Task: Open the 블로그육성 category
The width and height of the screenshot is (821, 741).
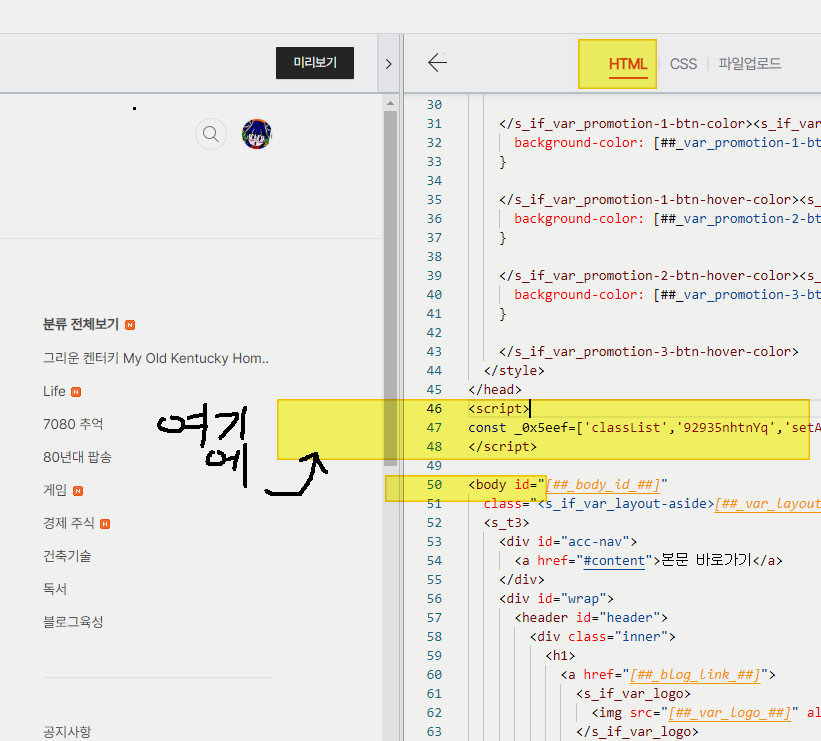Action: [73, 622]
